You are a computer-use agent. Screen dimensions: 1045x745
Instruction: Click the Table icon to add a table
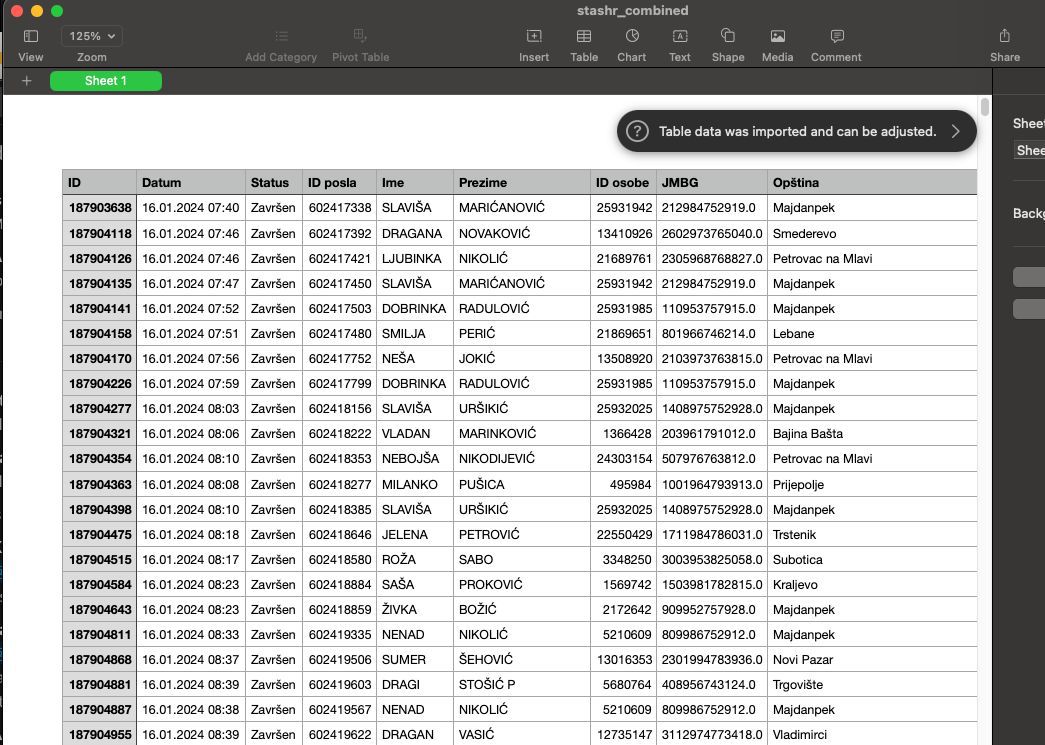tap(584, 41)
